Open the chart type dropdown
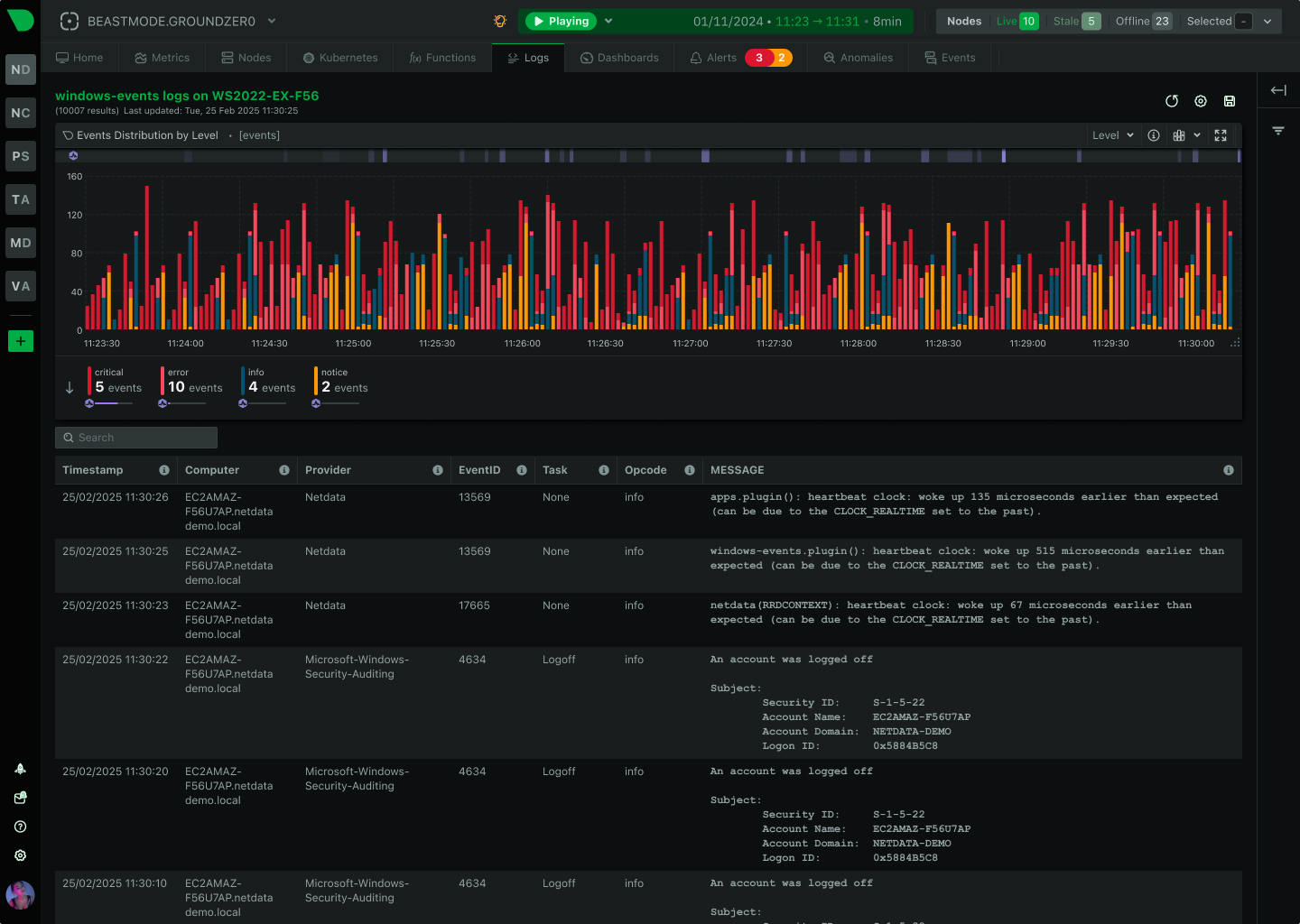Image resolution: width=1300 pixels, height=924 pixels. [1186, 135]
